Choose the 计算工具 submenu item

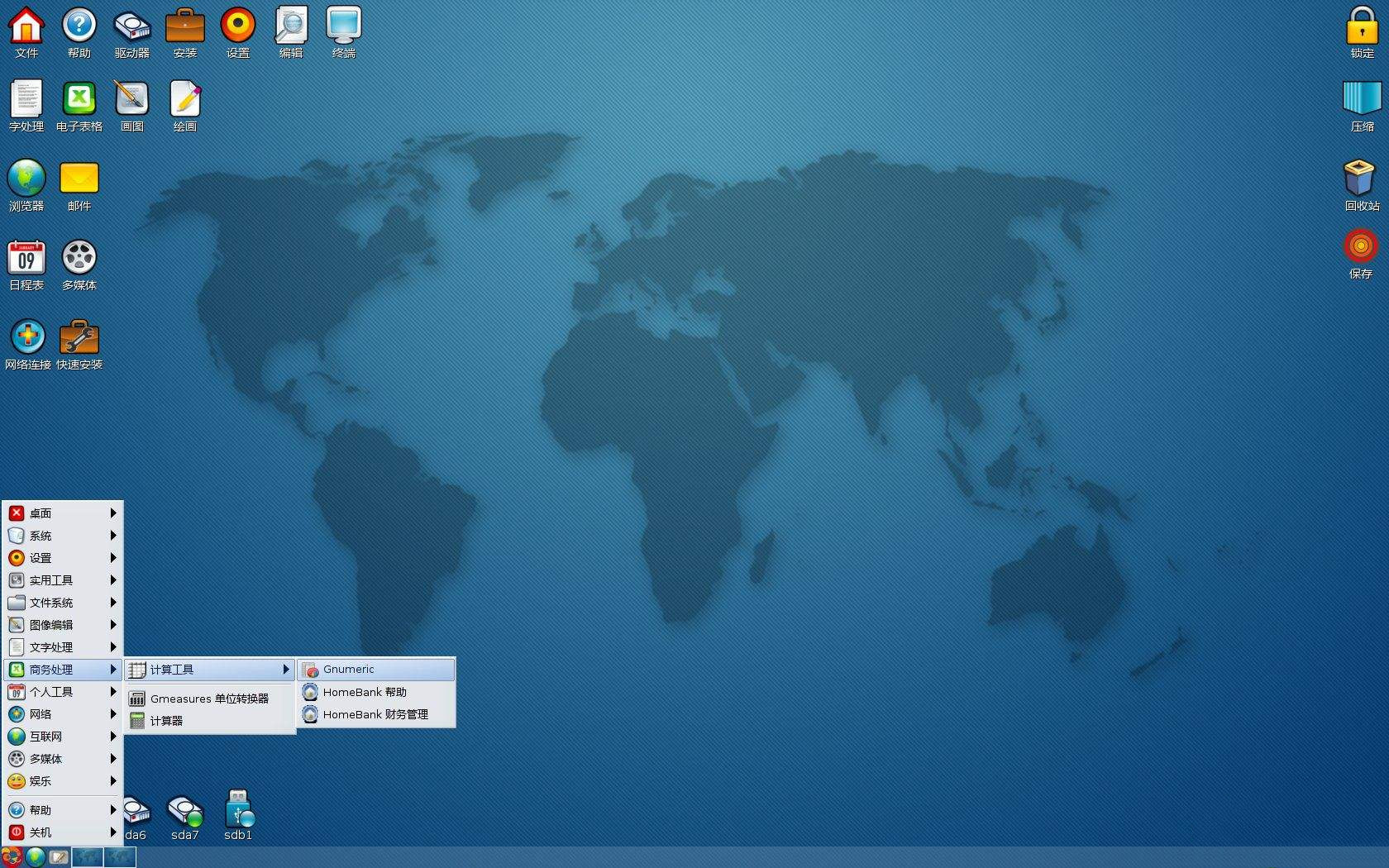tap(210, 670)
